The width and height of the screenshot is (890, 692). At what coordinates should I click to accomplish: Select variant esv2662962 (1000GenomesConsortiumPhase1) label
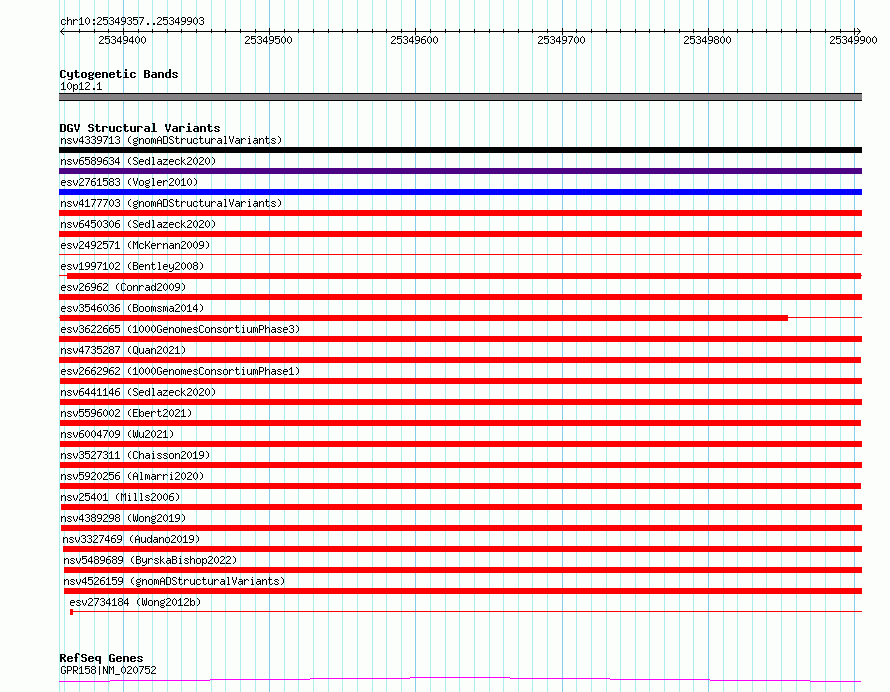[180, 371]
